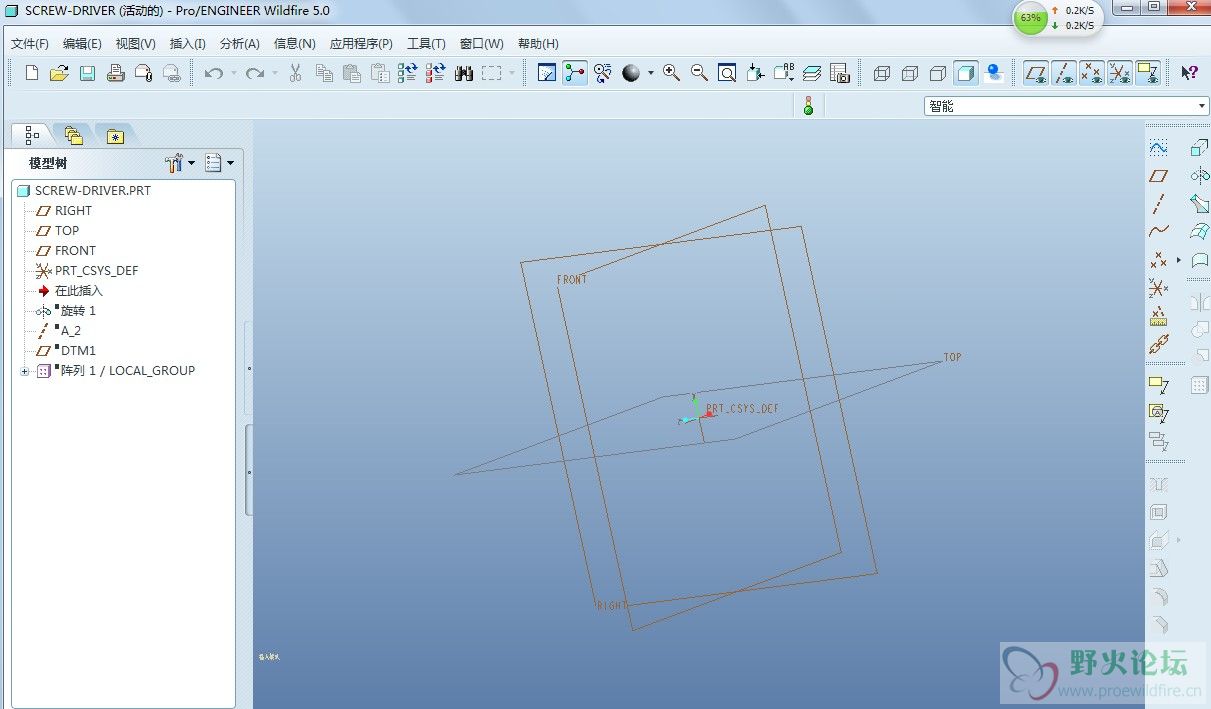Toggle coordinate systems display

click(x=1120, y=73)
